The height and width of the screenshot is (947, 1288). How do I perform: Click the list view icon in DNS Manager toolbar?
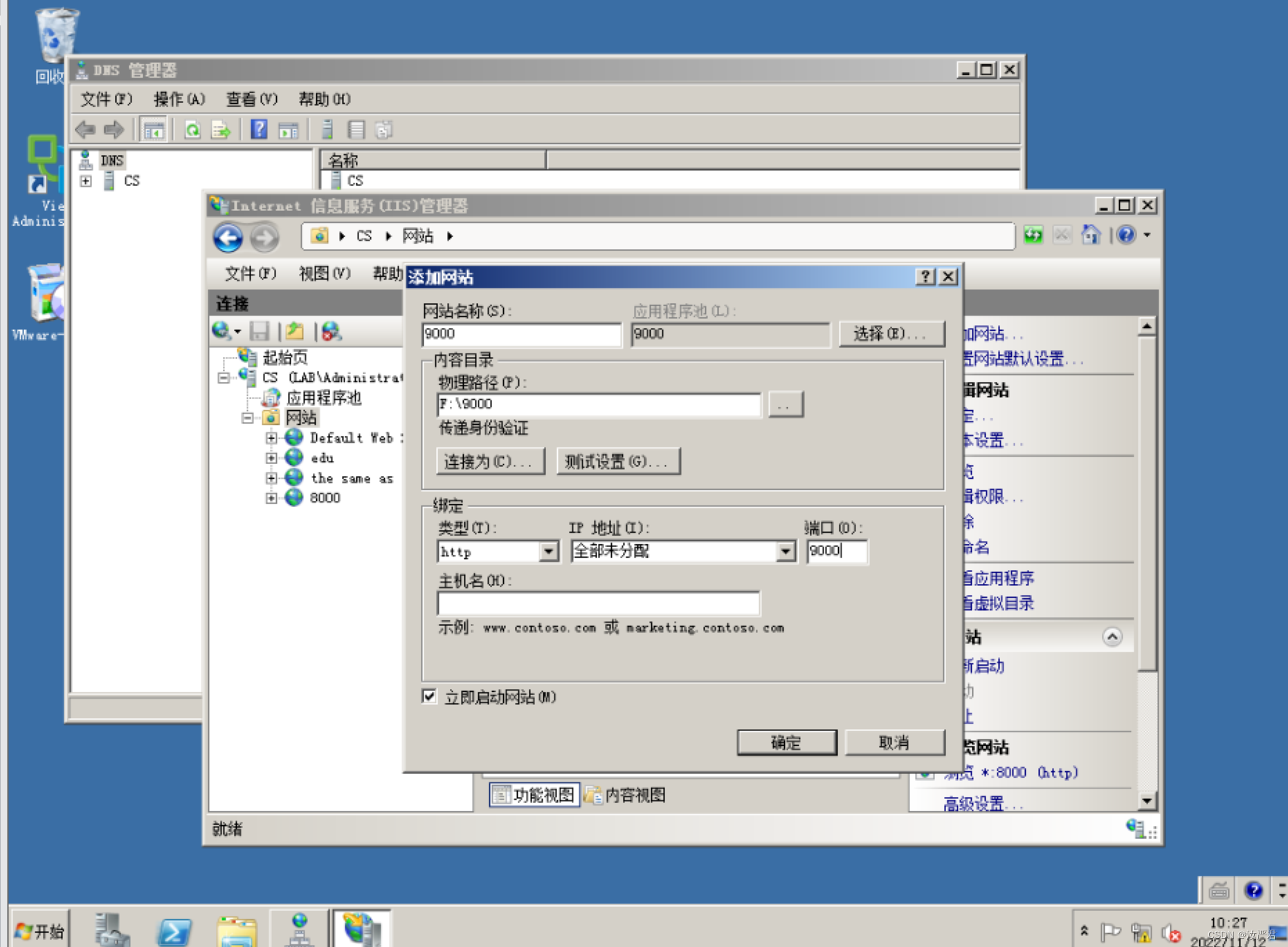[x=356, y=129]
